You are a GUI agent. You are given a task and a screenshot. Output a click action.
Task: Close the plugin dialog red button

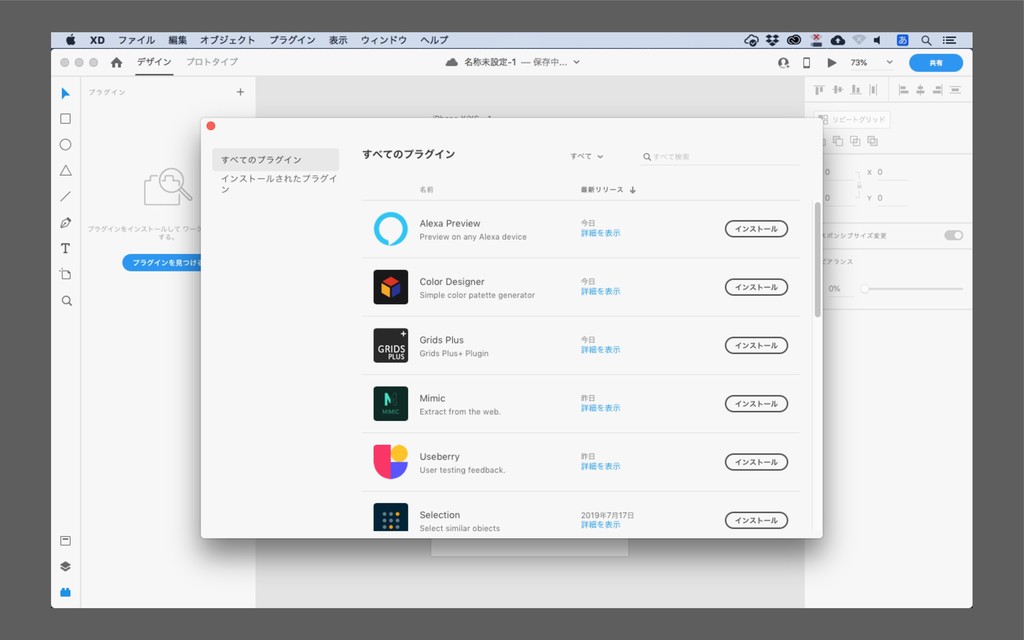coord(211,125)
